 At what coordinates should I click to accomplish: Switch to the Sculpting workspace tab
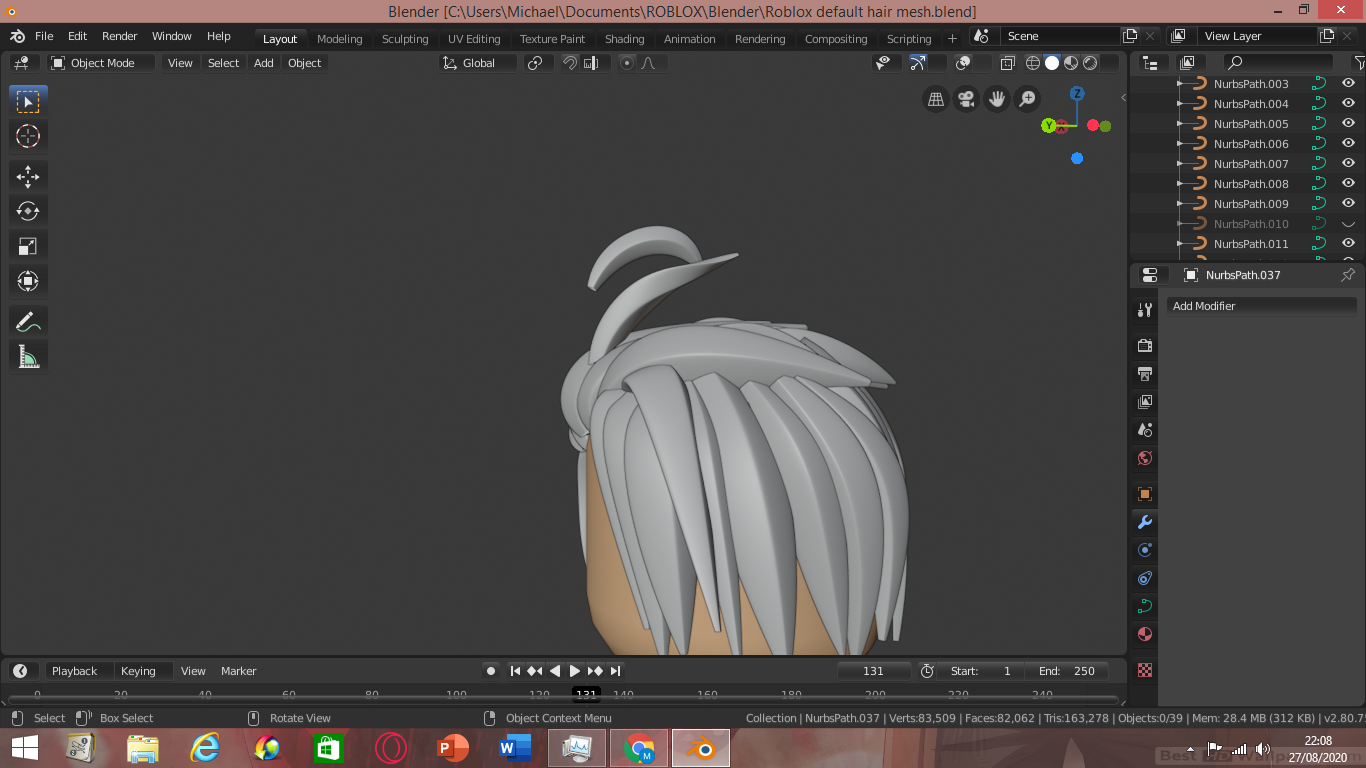coord(405,39)
